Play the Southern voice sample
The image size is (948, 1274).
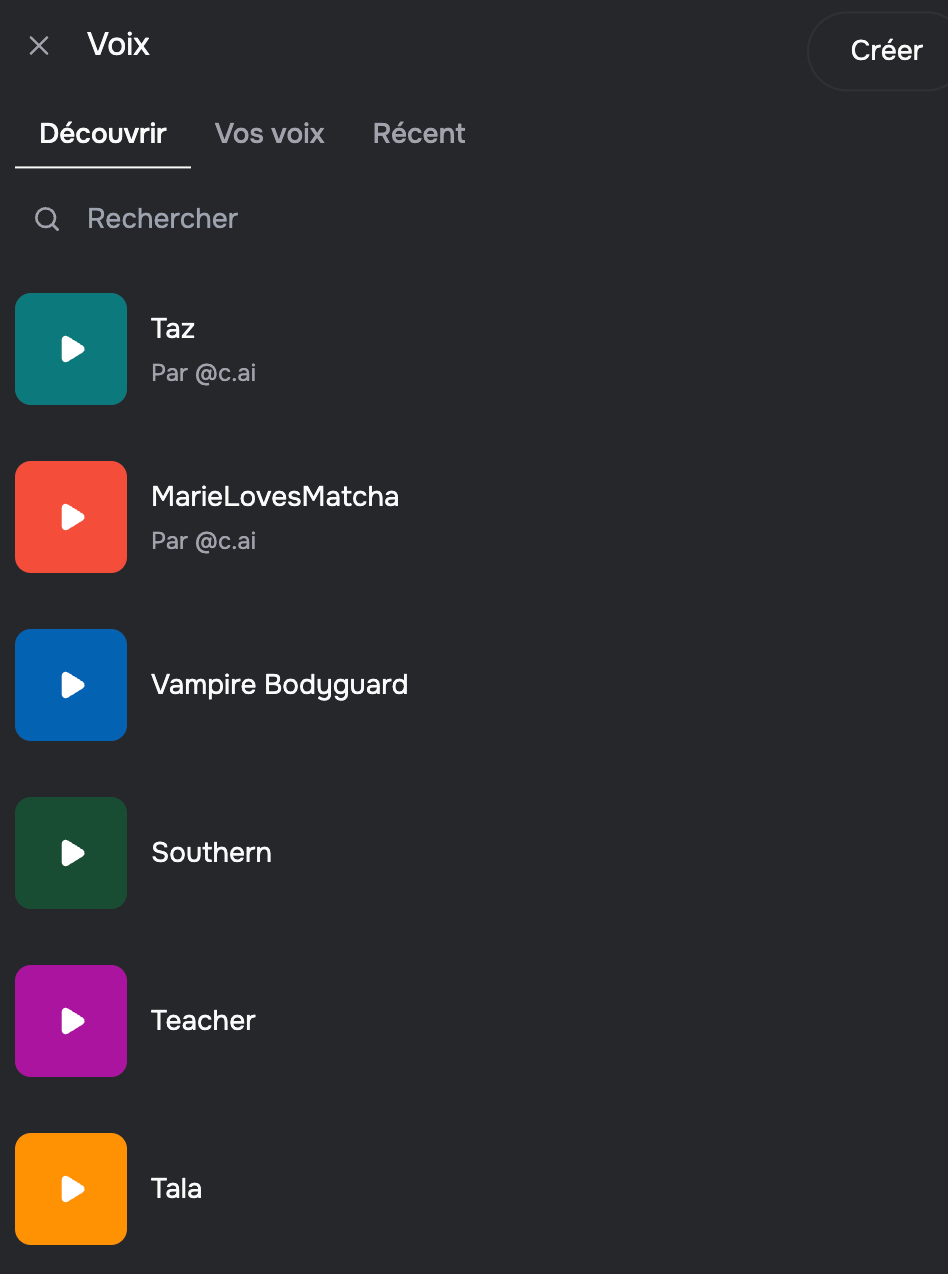pos(71,853)
